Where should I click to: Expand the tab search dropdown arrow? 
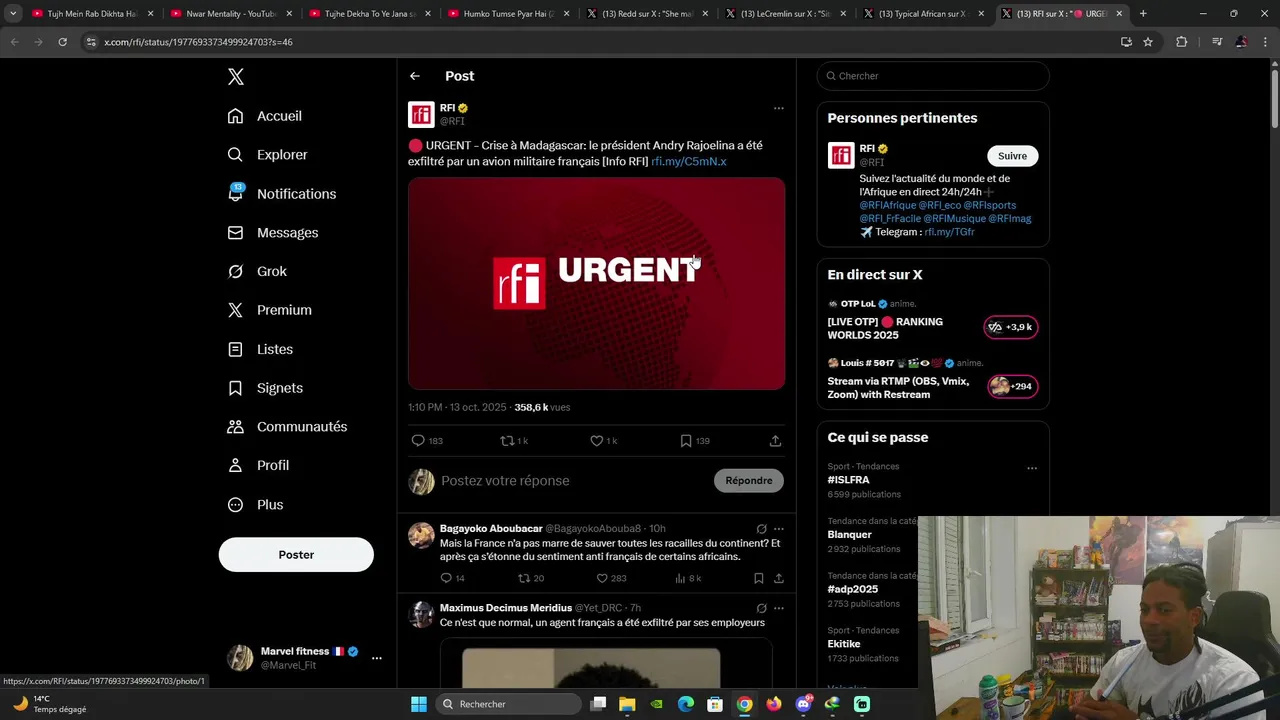12,14
